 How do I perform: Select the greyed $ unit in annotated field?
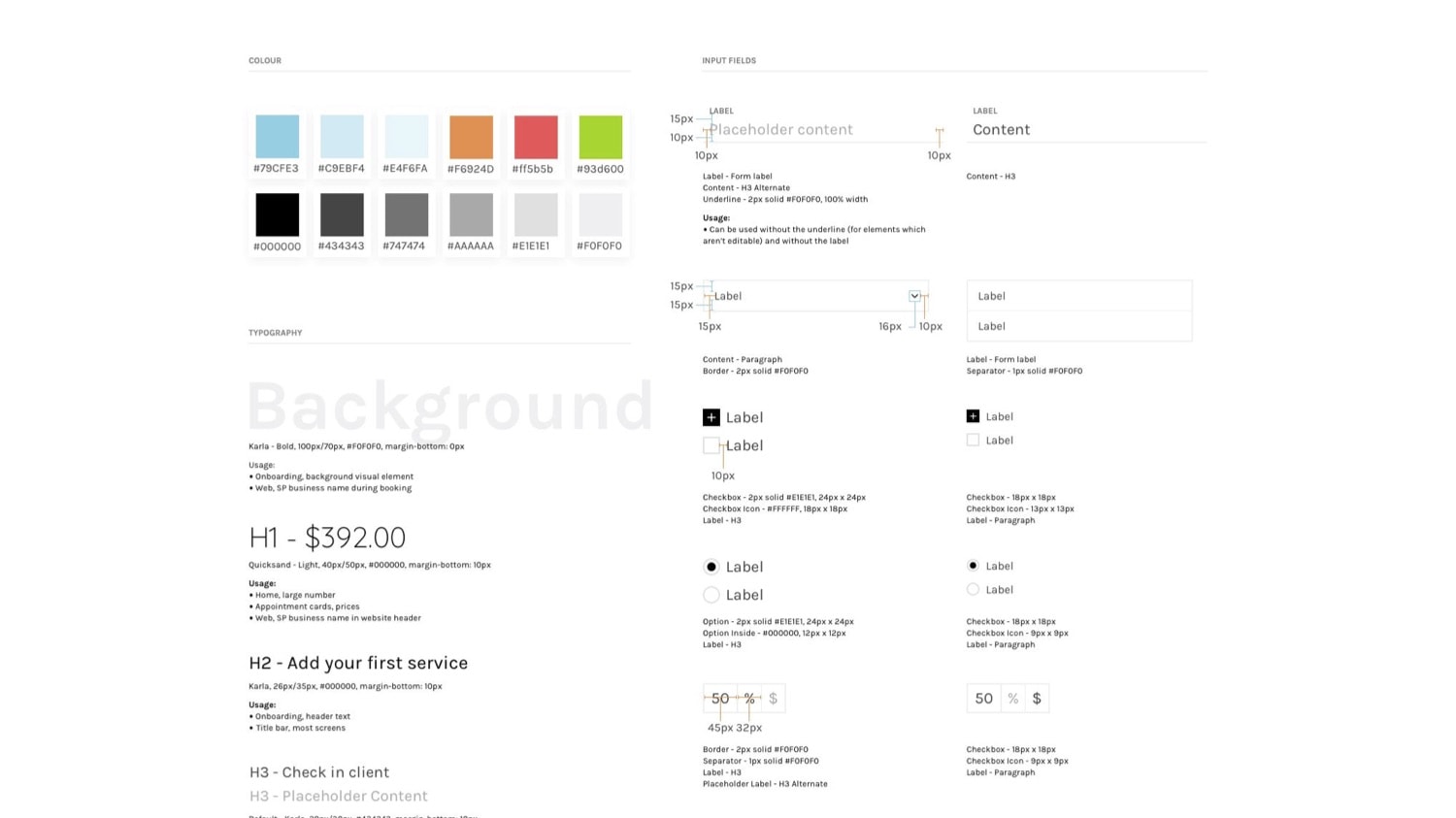tap(773, 699)
